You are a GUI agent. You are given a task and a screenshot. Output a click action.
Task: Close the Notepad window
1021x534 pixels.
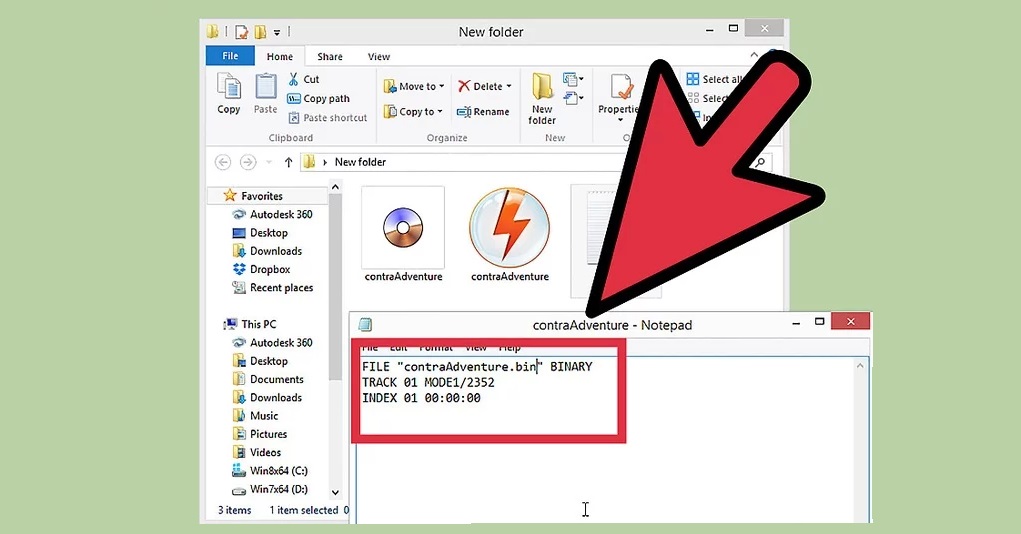point(851,322)
